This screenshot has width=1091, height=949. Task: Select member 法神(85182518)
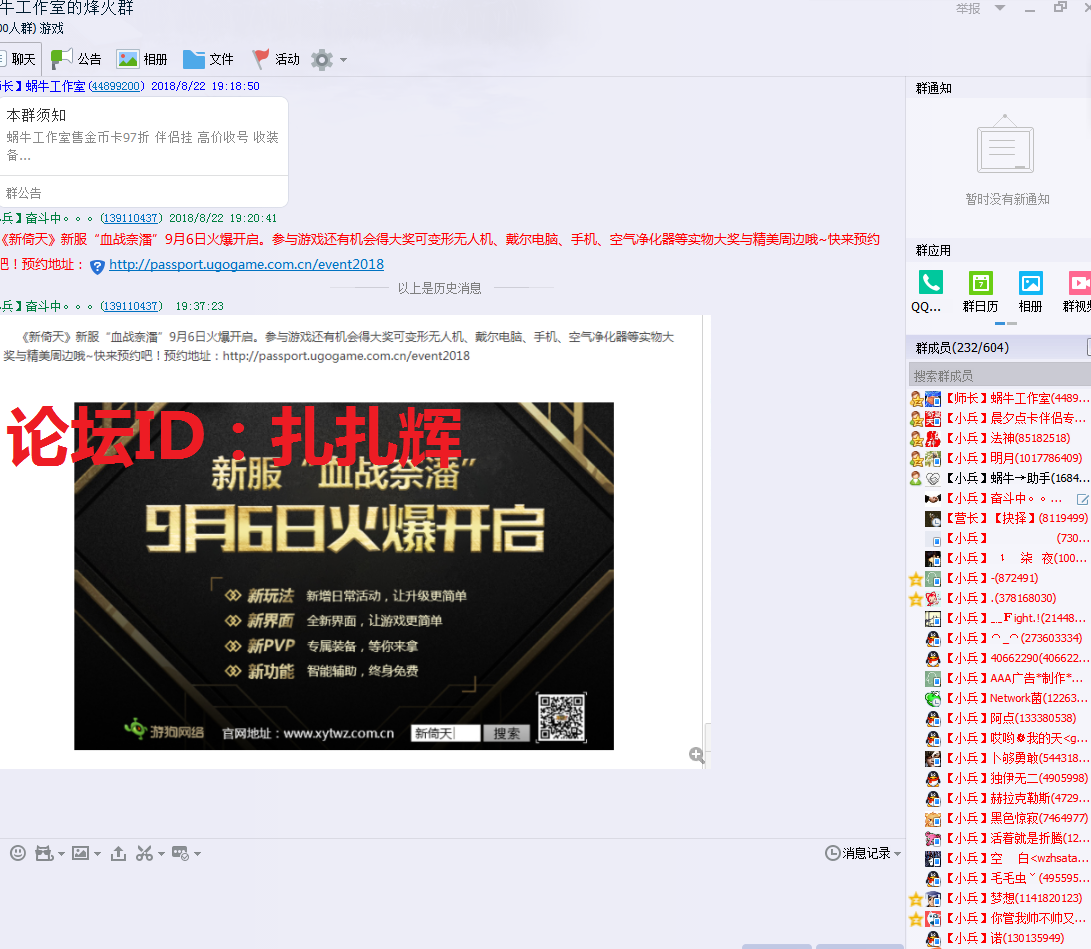tap(999, 438)
